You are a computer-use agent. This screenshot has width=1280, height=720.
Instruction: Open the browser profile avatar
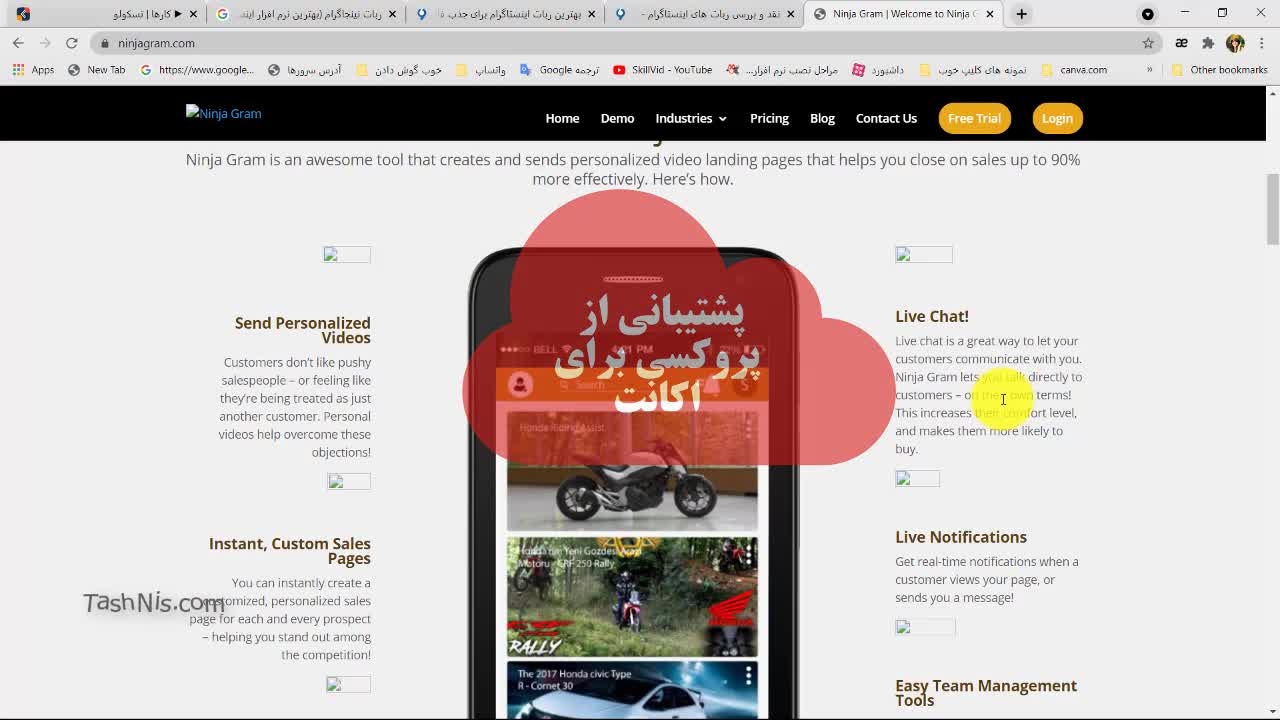click(1235, 43)
